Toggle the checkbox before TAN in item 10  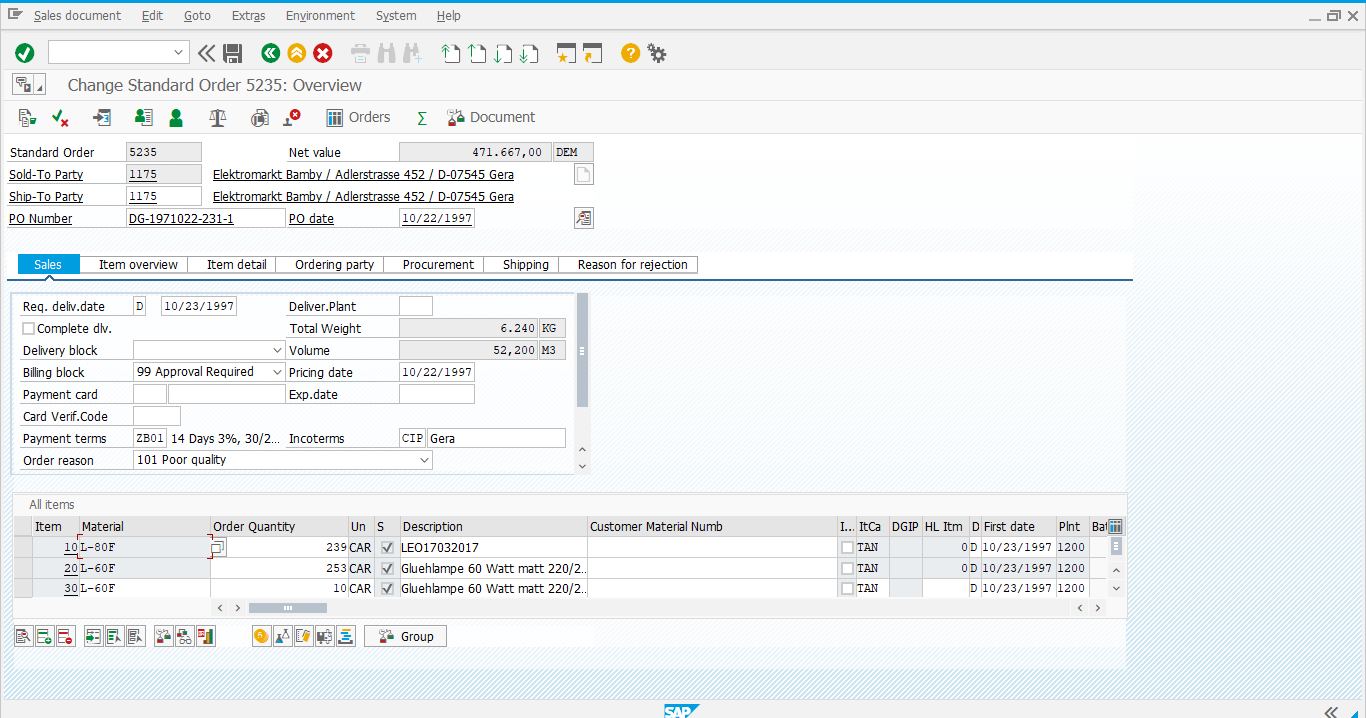pos(848,547)
